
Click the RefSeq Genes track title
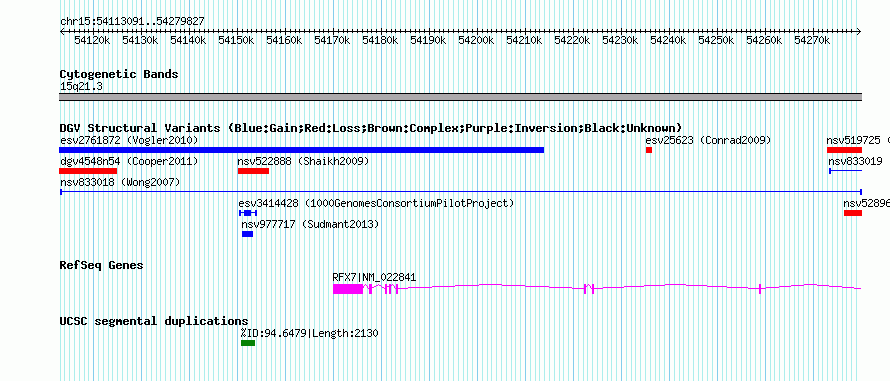[102, 265]
